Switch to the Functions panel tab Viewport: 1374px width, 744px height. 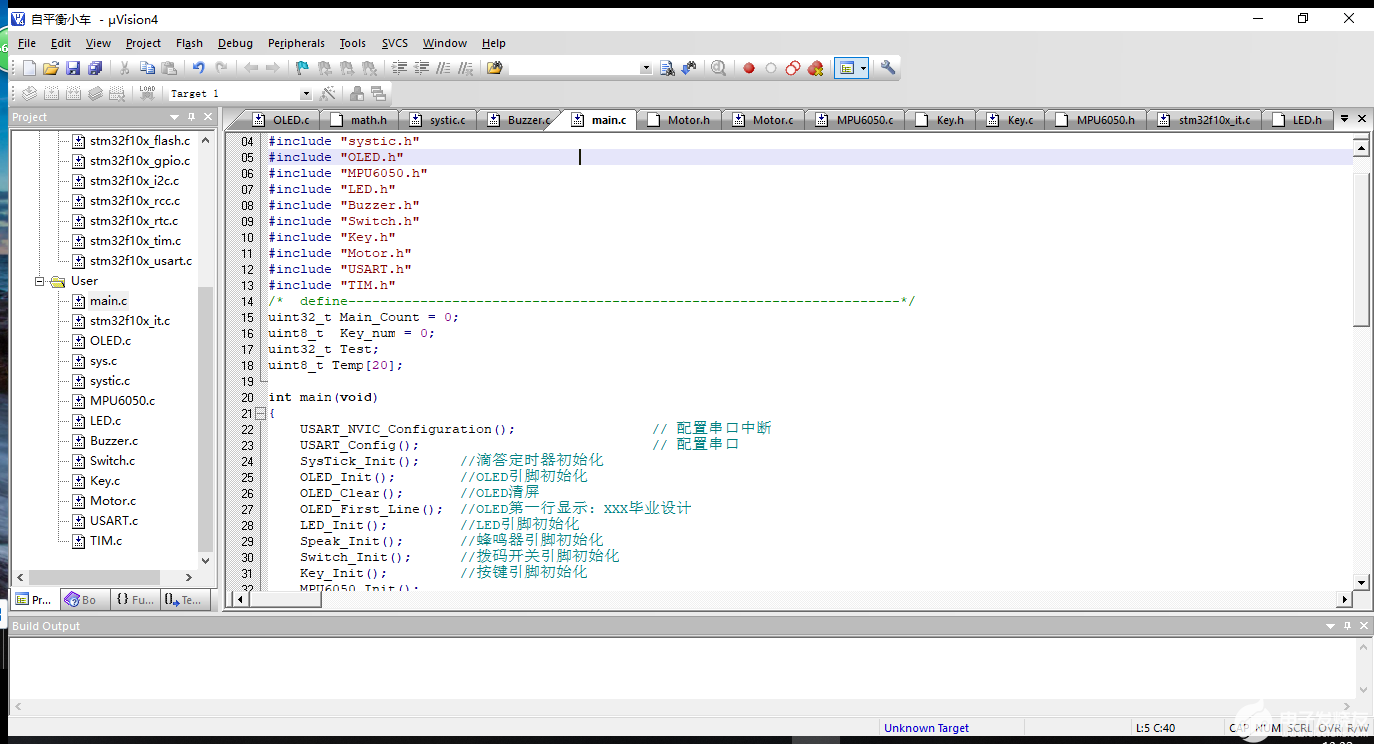tap(135, 600)
